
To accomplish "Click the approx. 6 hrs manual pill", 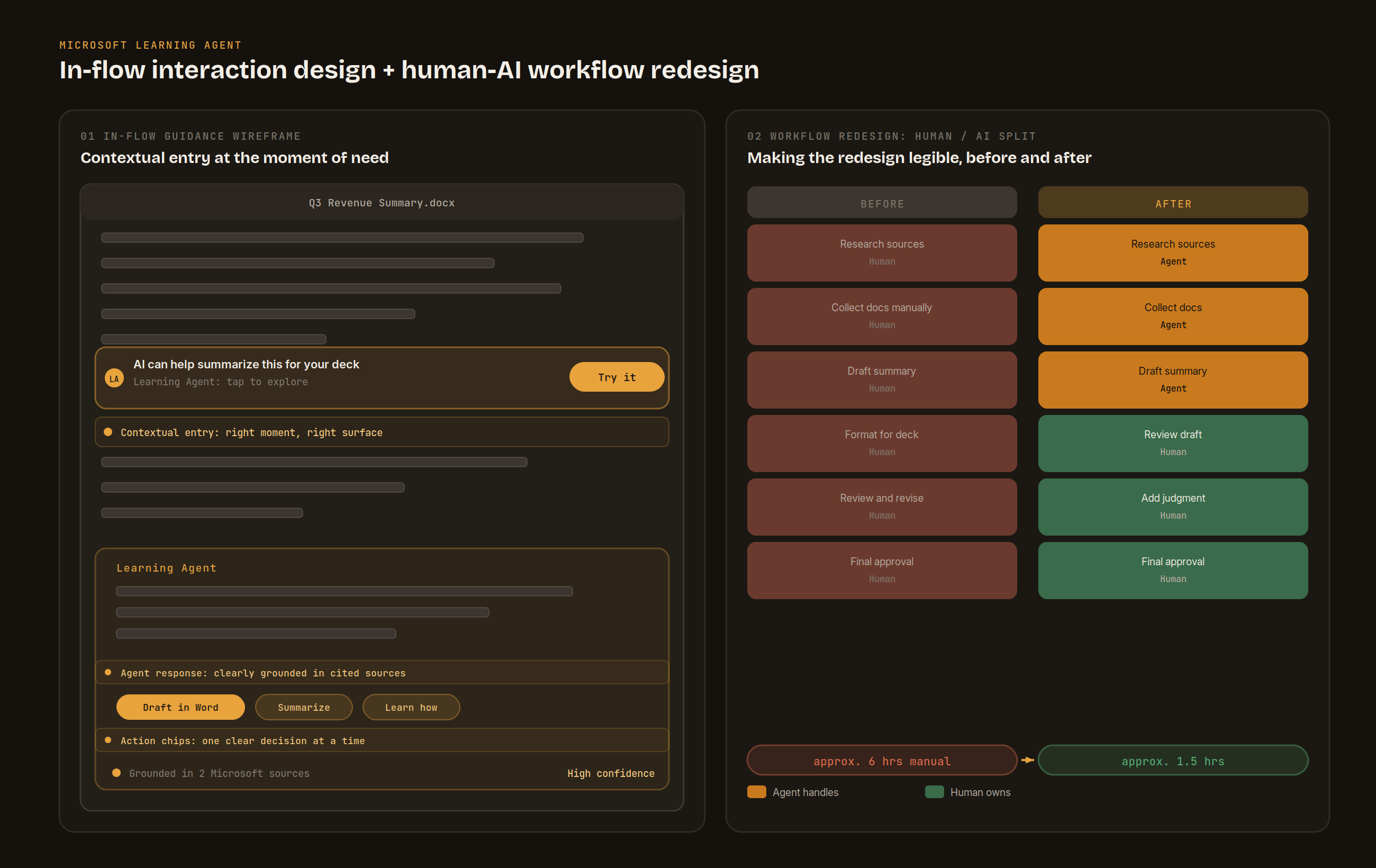I will click(882, 761).
